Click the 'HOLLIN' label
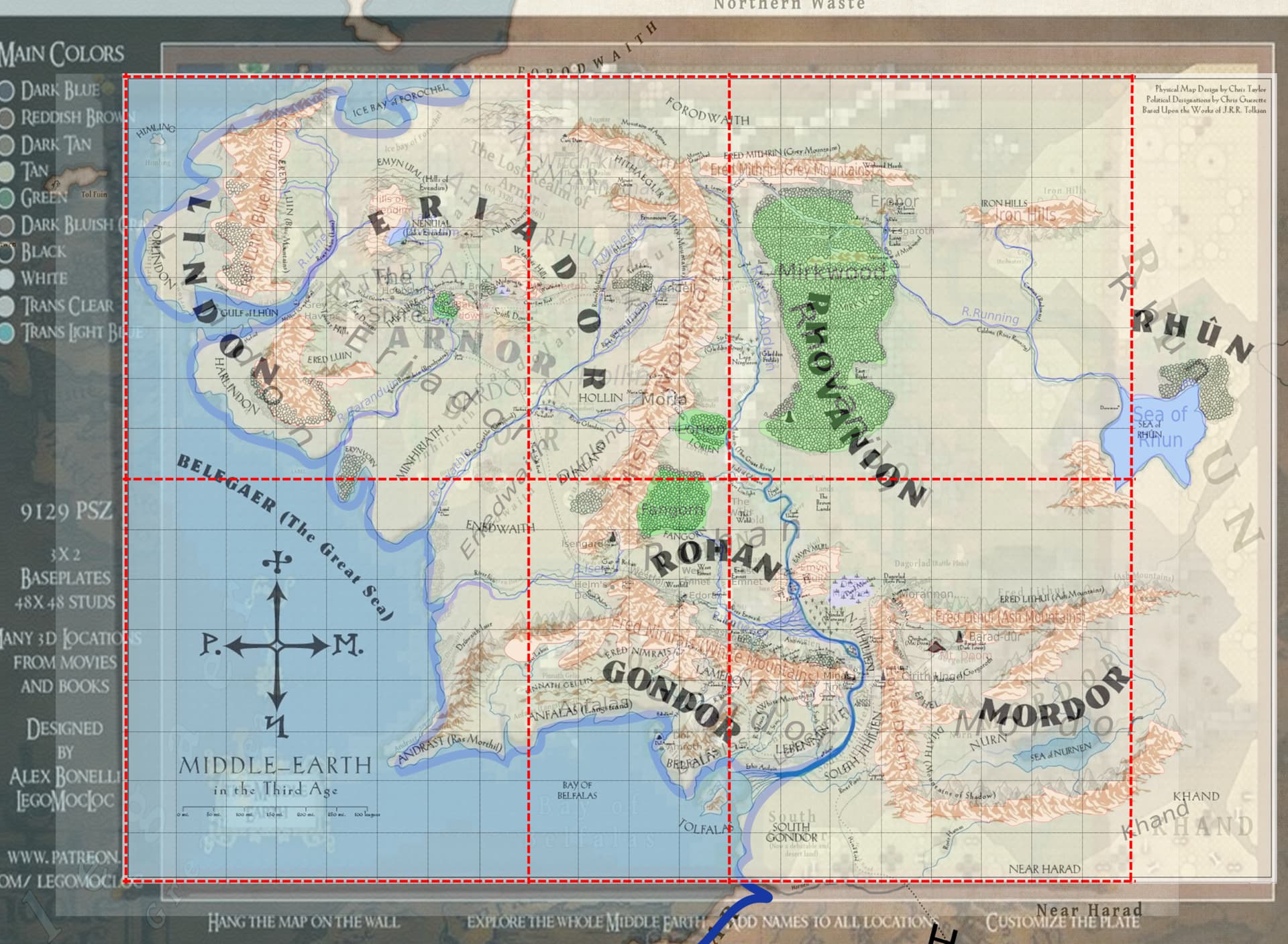 [x=600, y=397]
